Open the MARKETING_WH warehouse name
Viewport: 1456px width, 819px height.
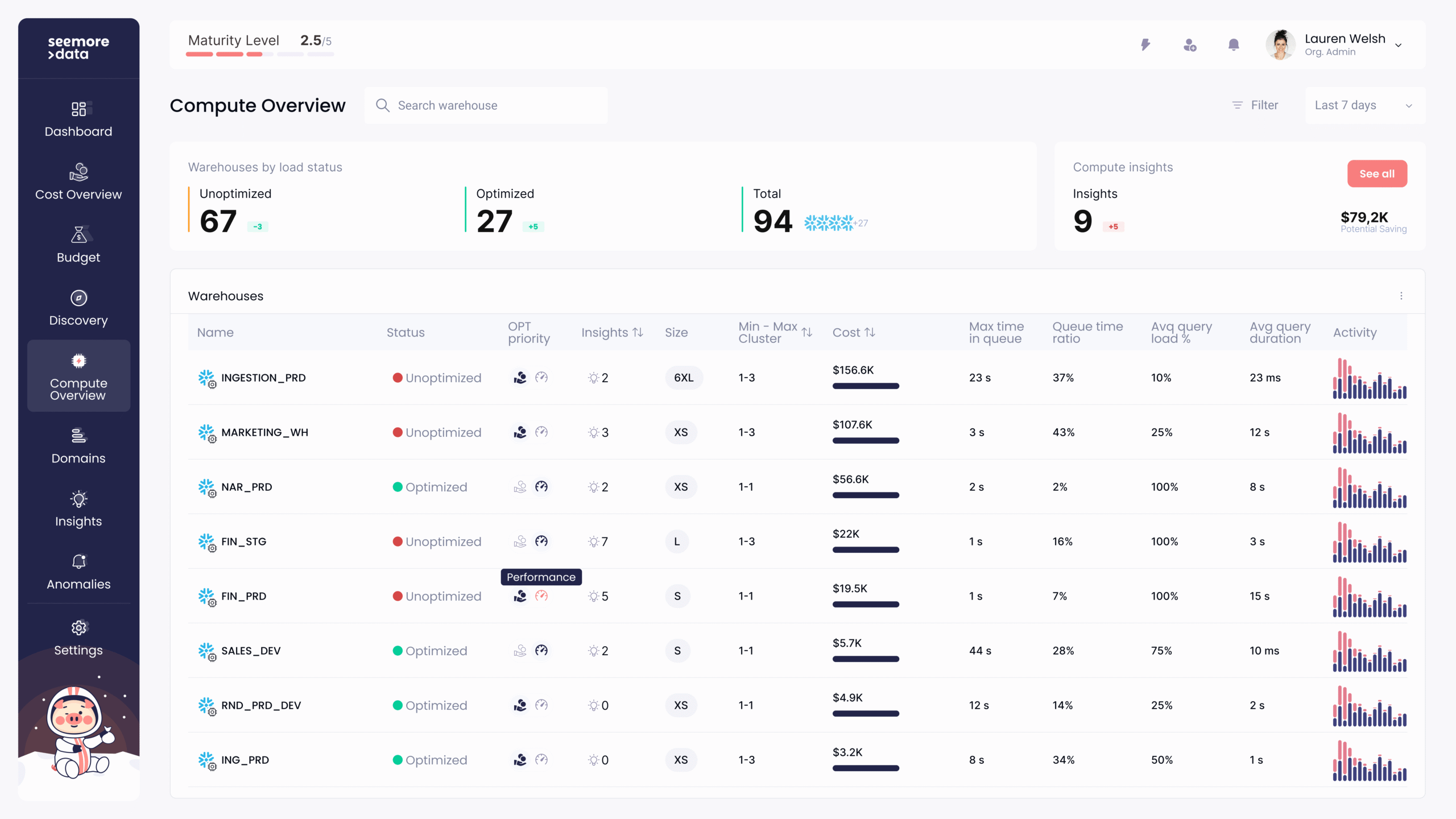(264, 432)
